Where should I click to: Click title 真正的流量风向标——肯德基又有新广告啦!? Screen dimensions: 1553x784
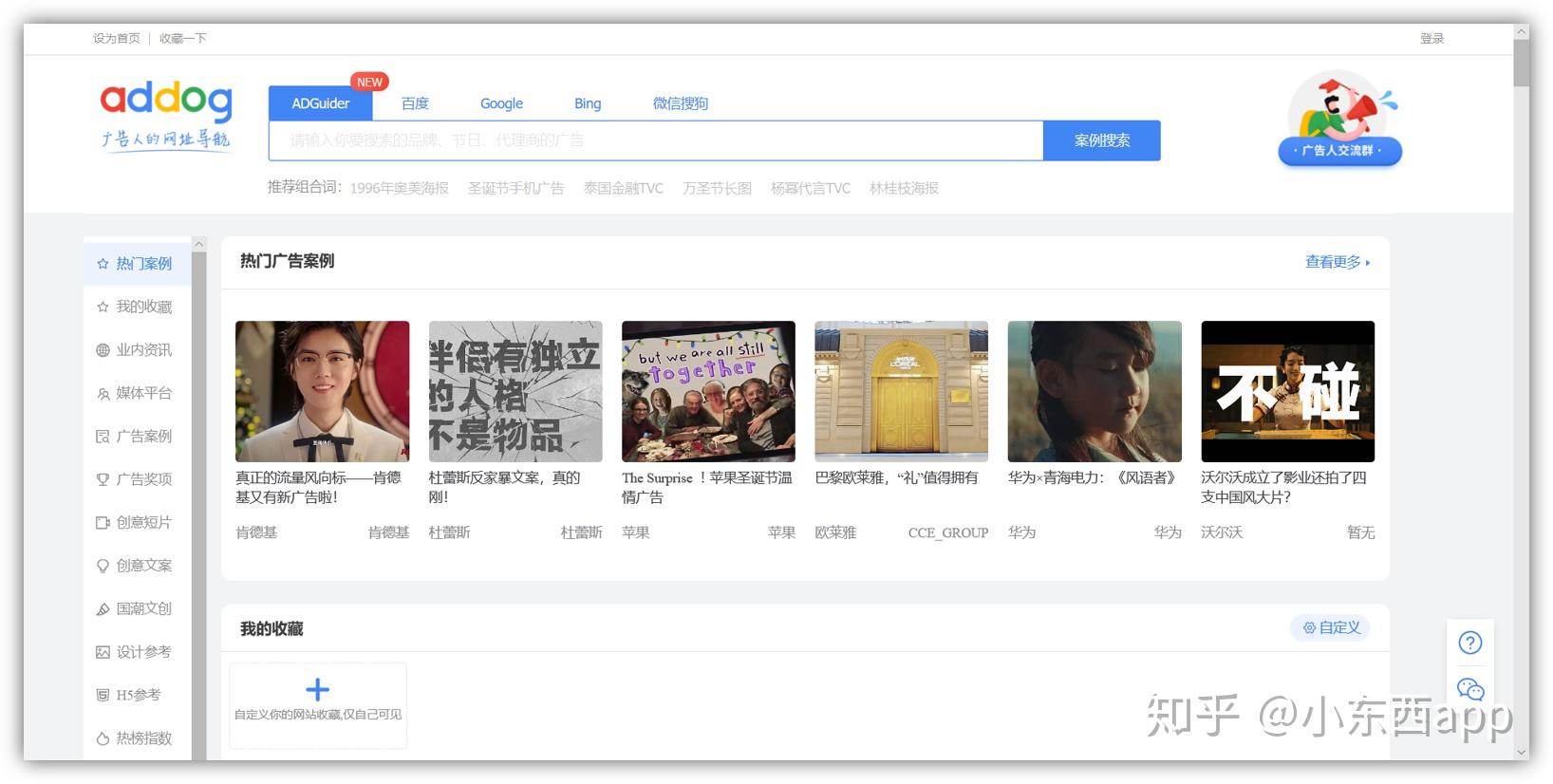pyautogui.click(x=318, y=487)
